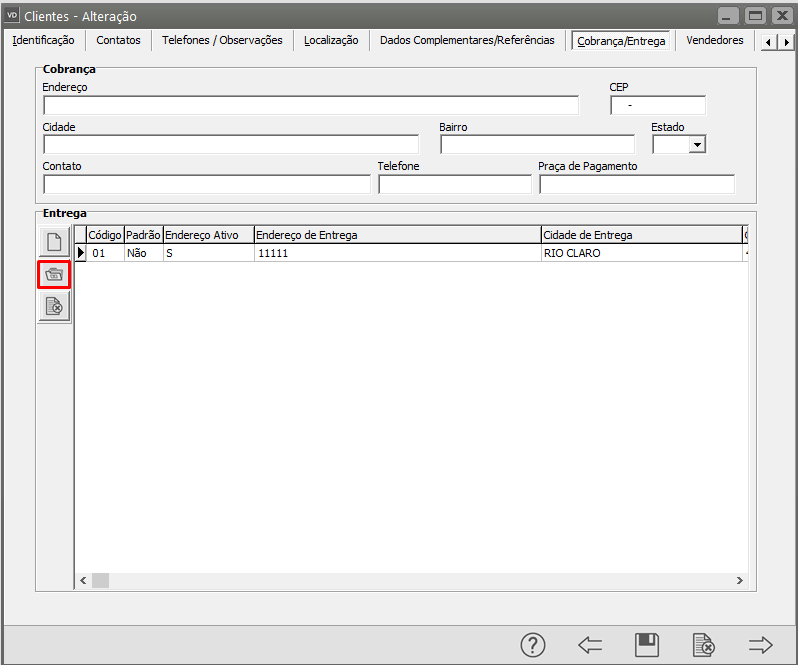Go to previous tab with left arrow
Viewport: 798px width, 665px height.
pos(590,645)
